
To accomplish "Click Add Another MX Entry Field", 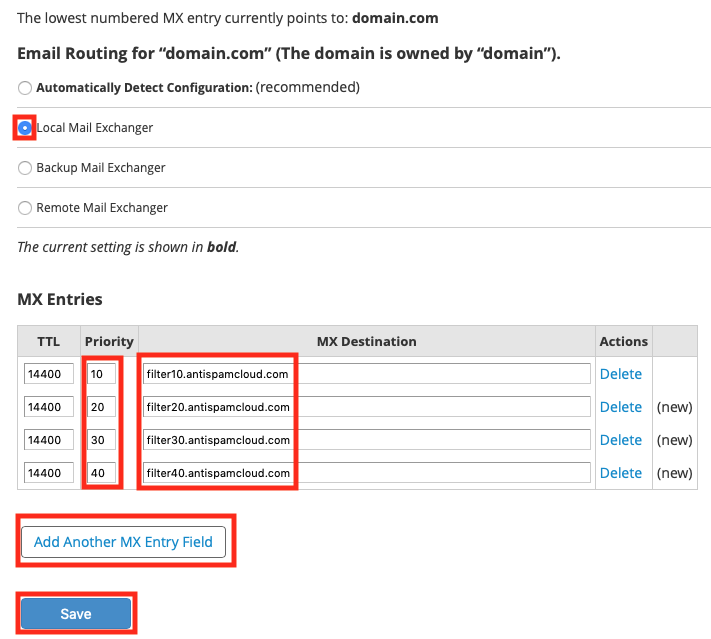I will pyautogui.click(x=123, y=542).
